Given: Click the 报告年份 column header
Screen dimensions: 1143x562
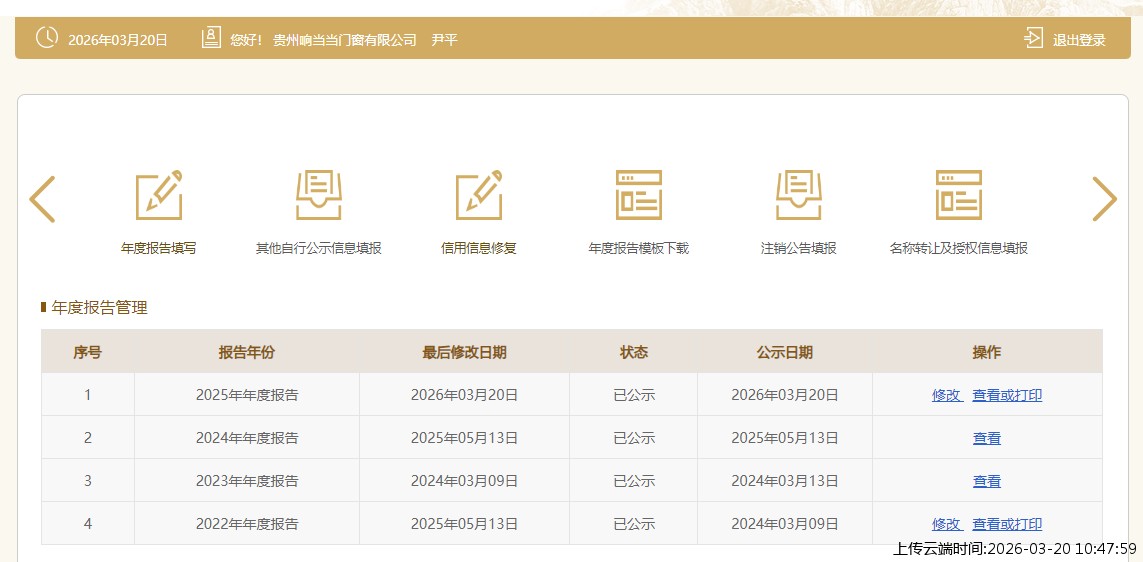Looking at the screenshot, I should coord(247,352).
